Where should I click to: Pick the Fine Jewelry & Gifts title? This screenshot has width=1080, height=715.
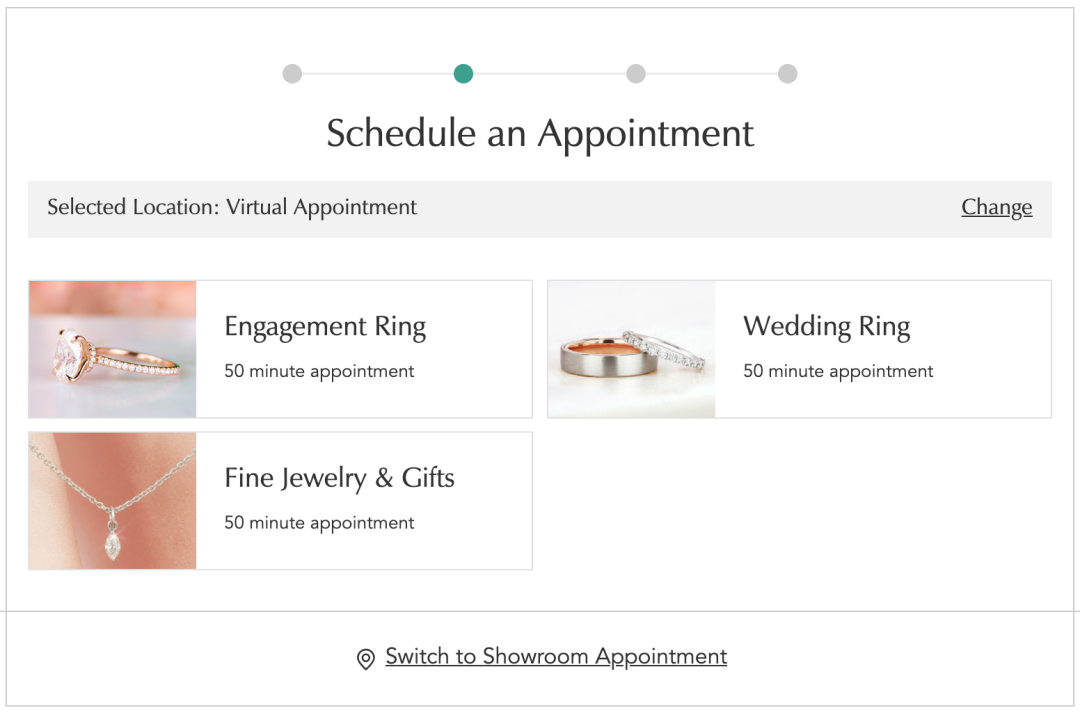339,478
